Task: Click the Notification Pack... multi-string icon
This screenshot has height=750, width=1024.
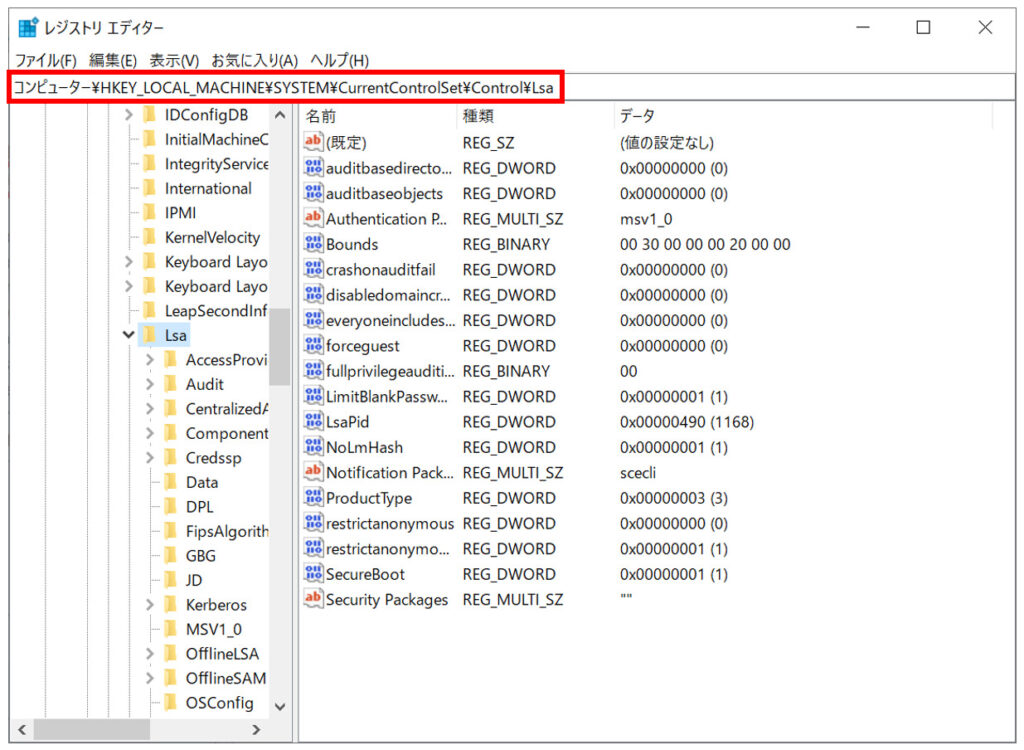Action: point(313,472)
